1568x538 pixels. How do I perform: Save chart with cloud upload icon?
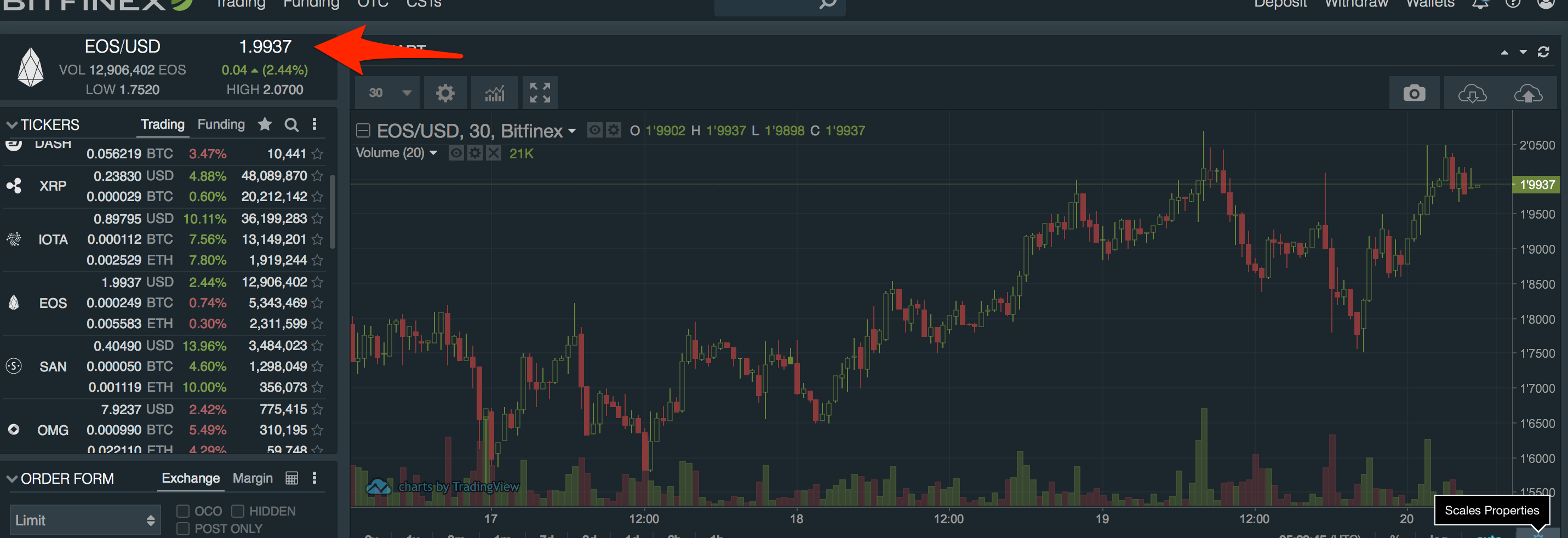click(1528, 93)
